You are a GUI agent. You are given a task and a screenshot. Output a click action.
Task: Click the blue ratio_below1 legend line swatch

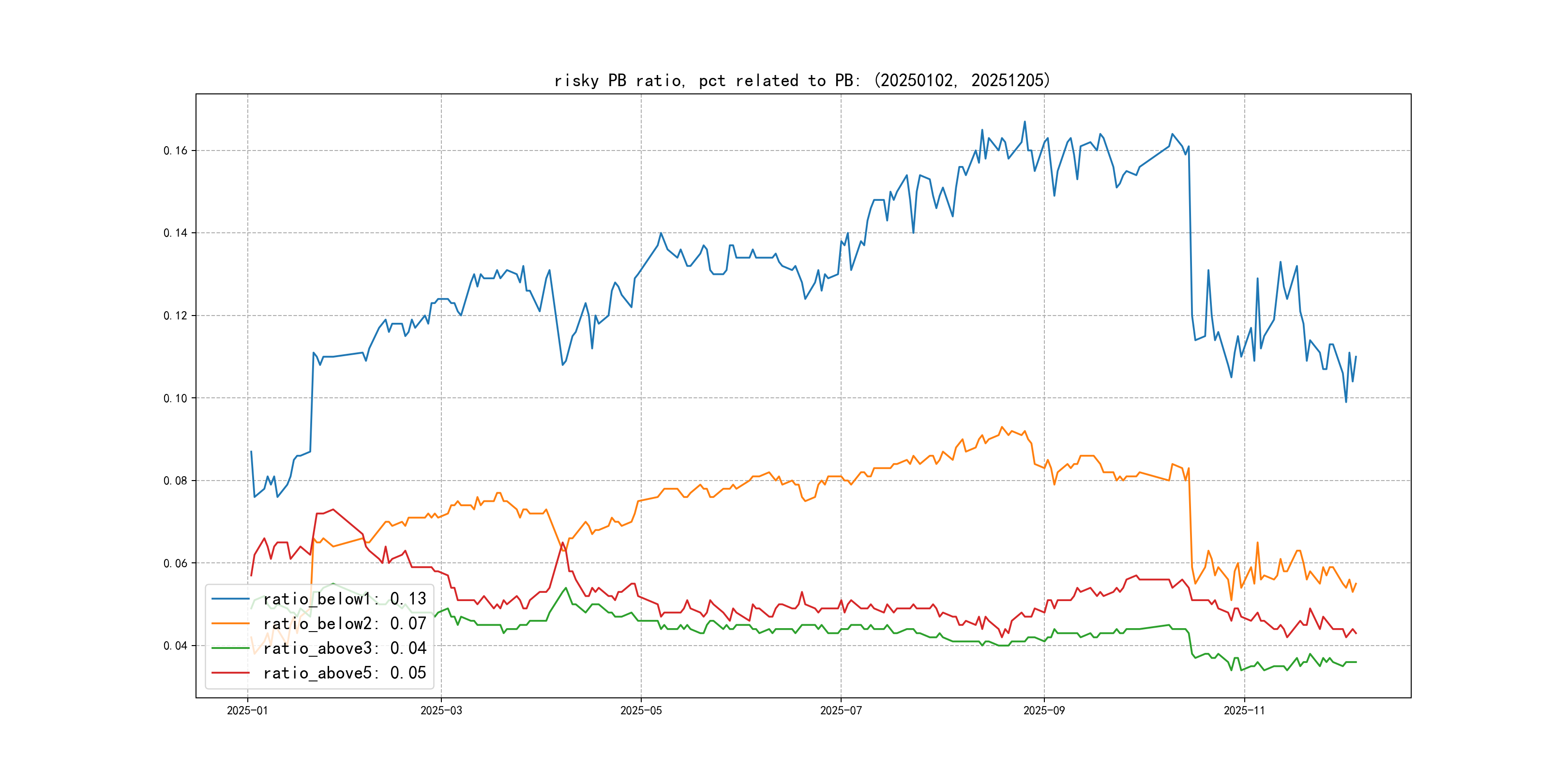point(230,599)
